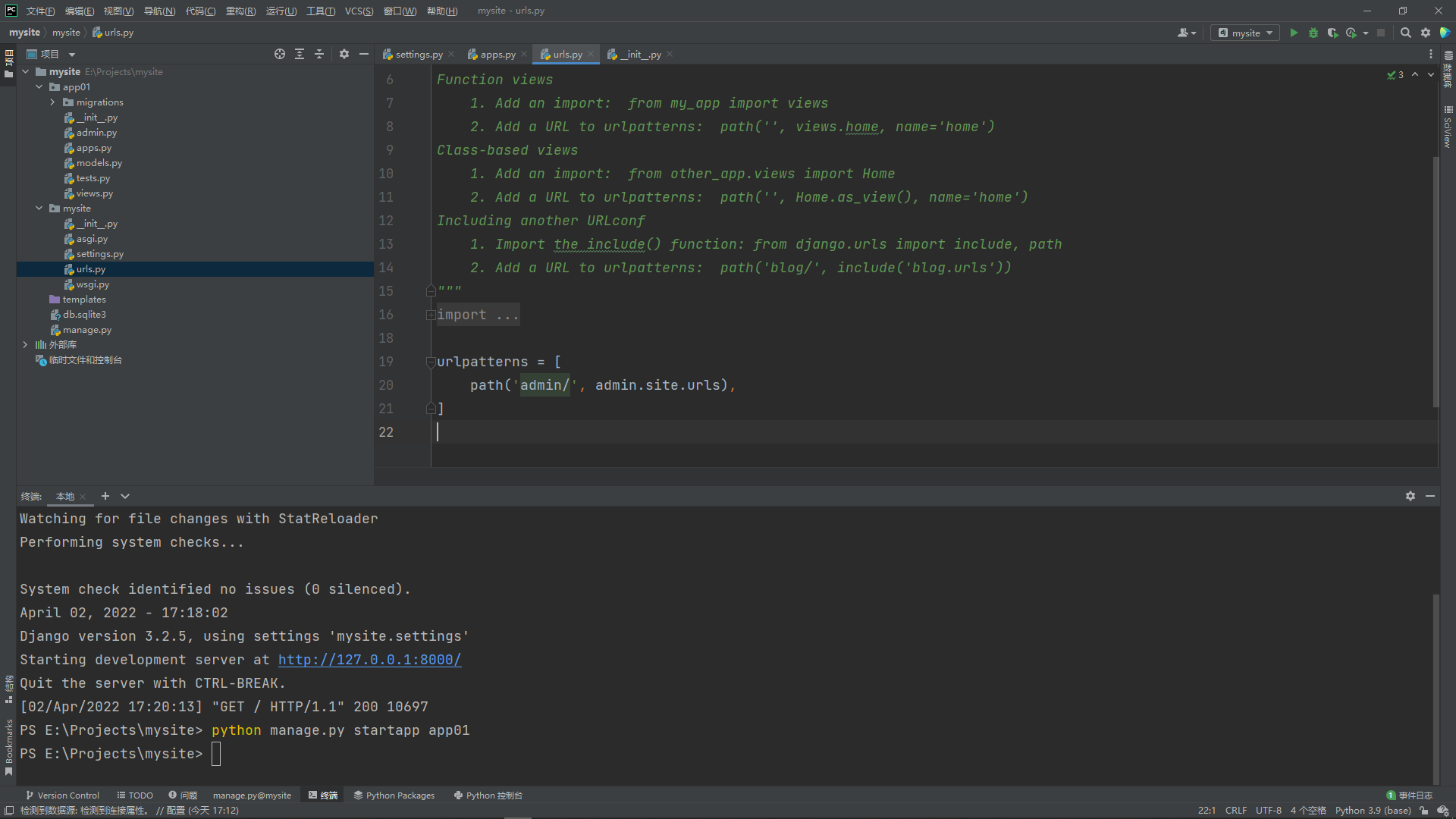This screenshot has height=819, width=1456.
Task: Open IDE settings gear in top toolbar
Action: tap(1426, 33)
